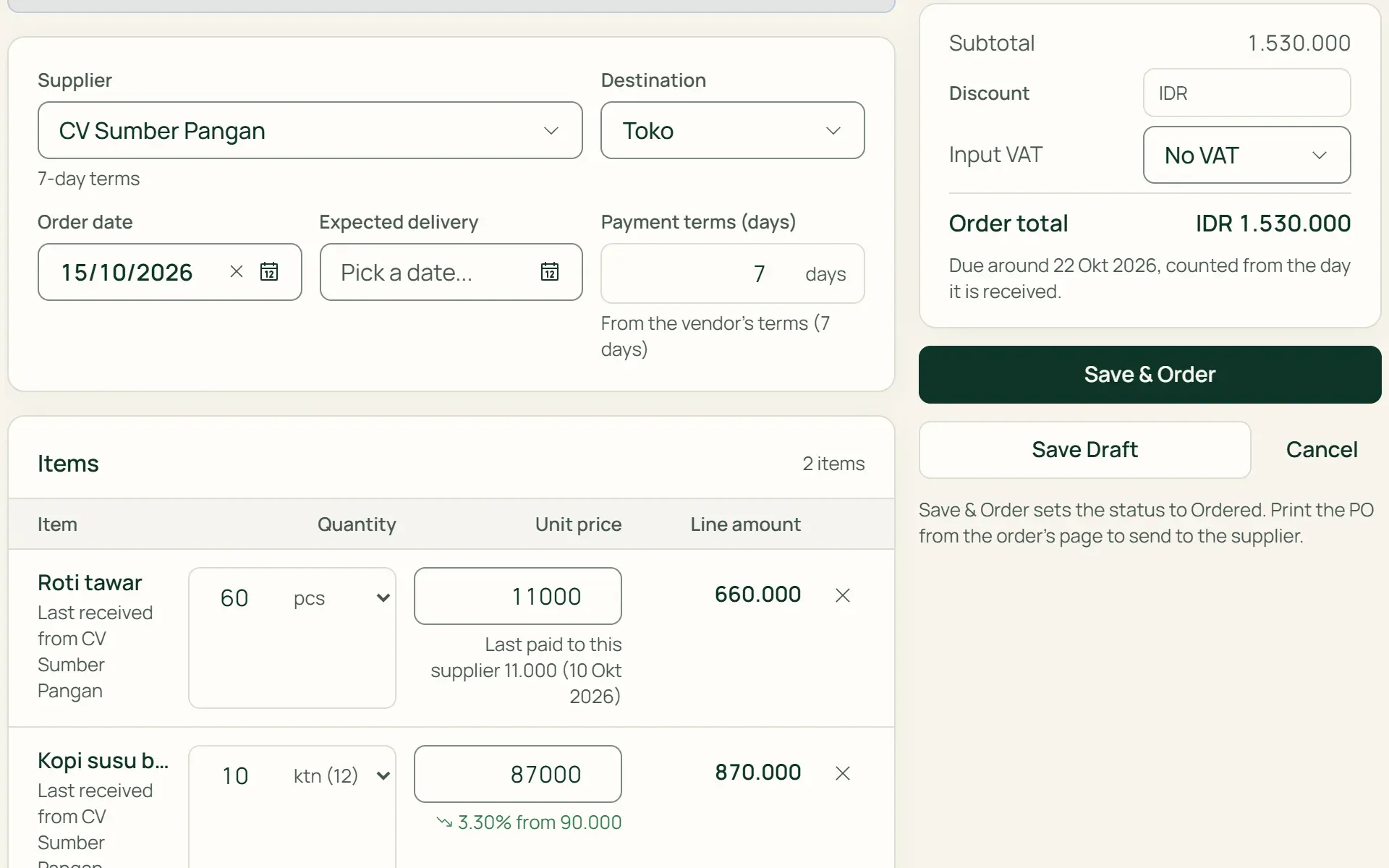
Task: Click the 2 items count label
Action: tap(833, 464)
